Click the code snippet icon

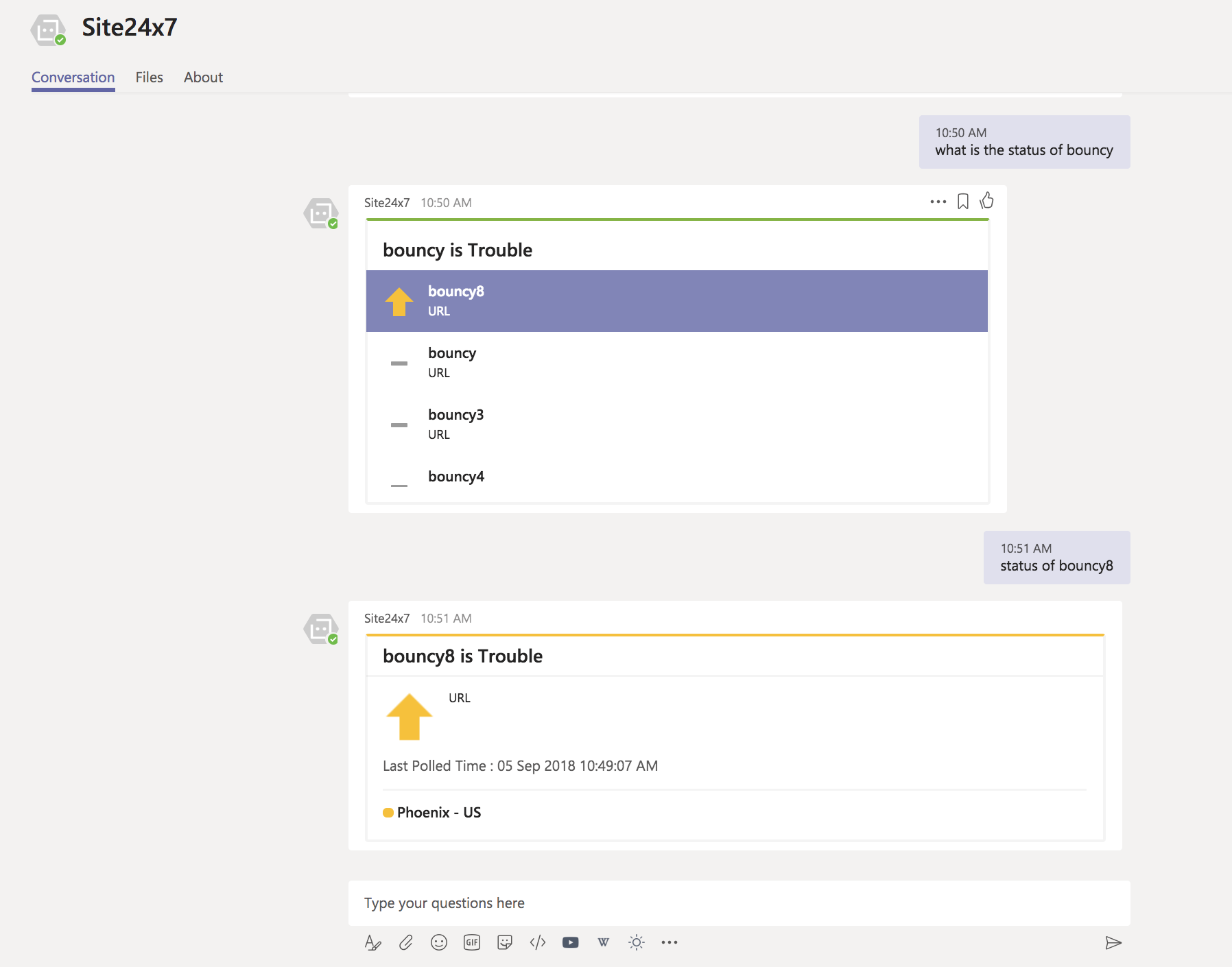coord(538,943)
